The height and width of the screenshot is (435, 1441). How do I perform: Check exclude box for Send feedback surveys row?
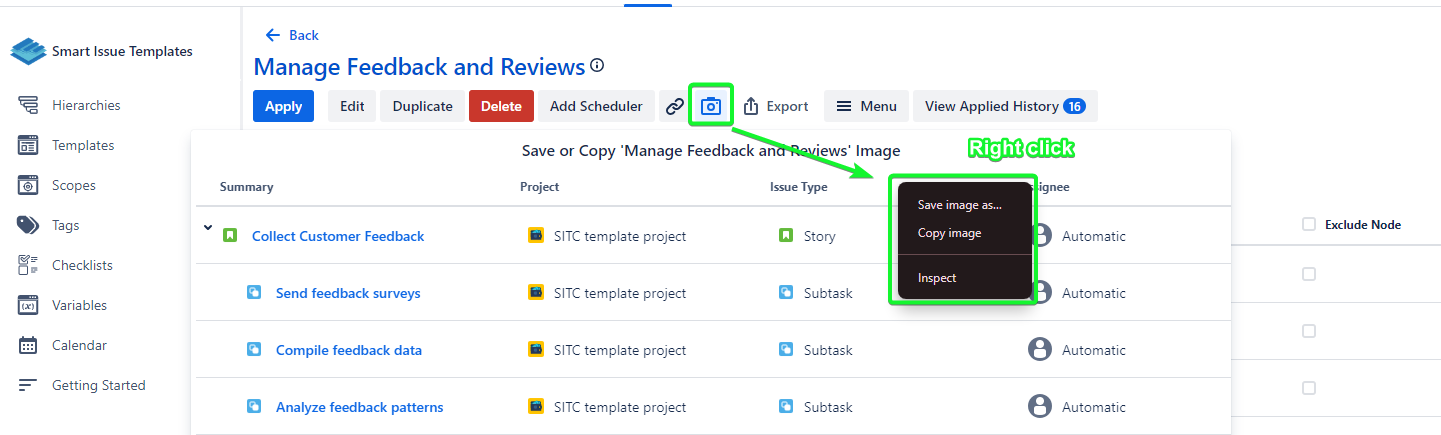(1309, 331)
